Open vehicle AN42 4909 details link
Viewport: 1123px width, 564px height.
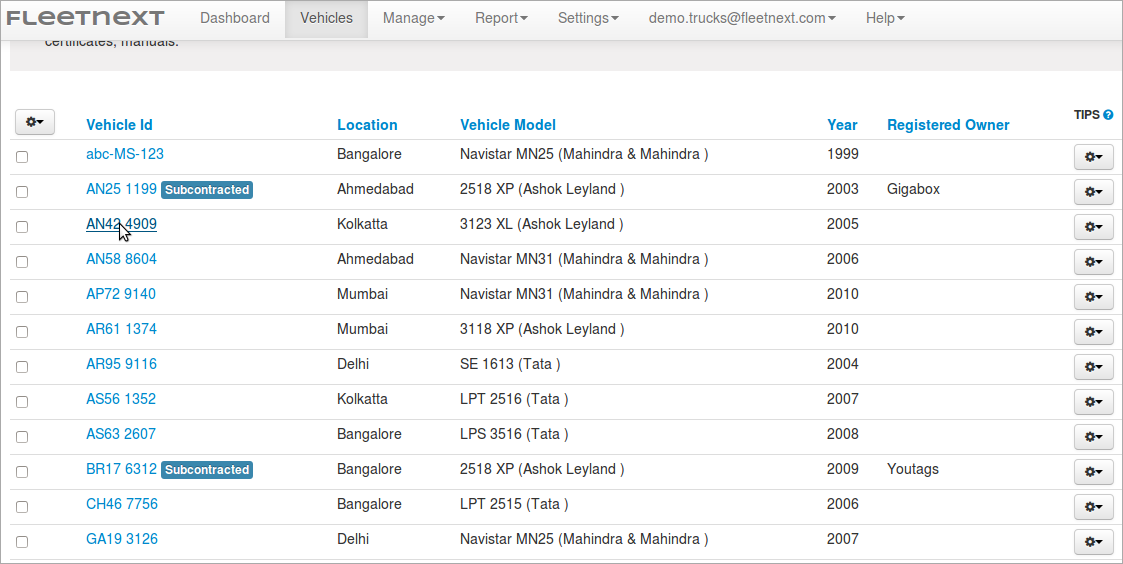tap(121, 224)
